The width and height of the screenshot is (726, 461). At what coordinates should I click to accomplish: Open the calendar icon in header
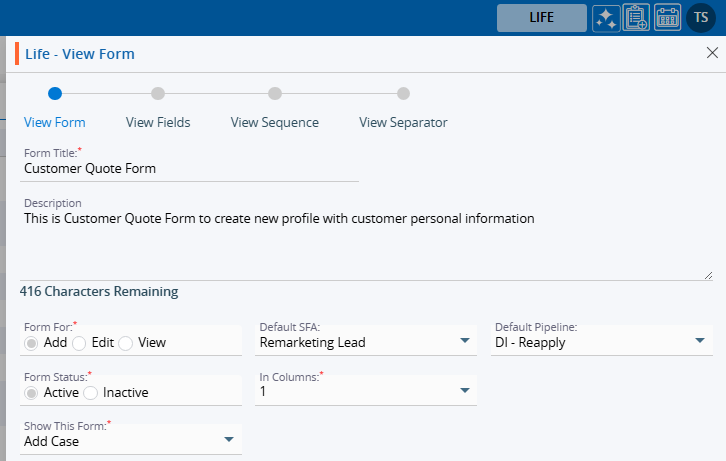(x=667, y=18)
